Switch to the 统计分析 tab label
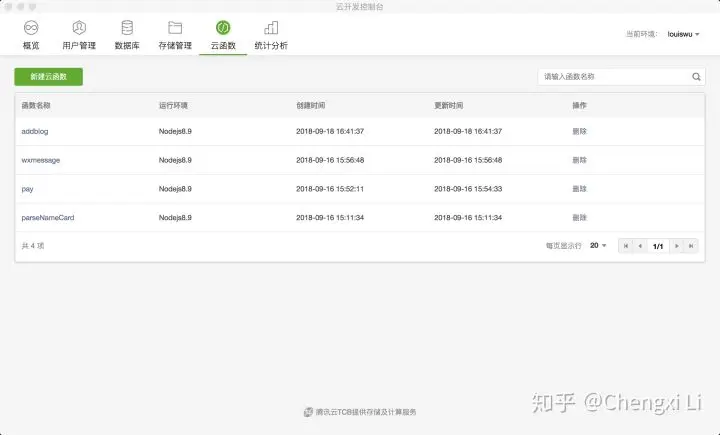Screen dimensions: 720x435 (x=271, y=45)
